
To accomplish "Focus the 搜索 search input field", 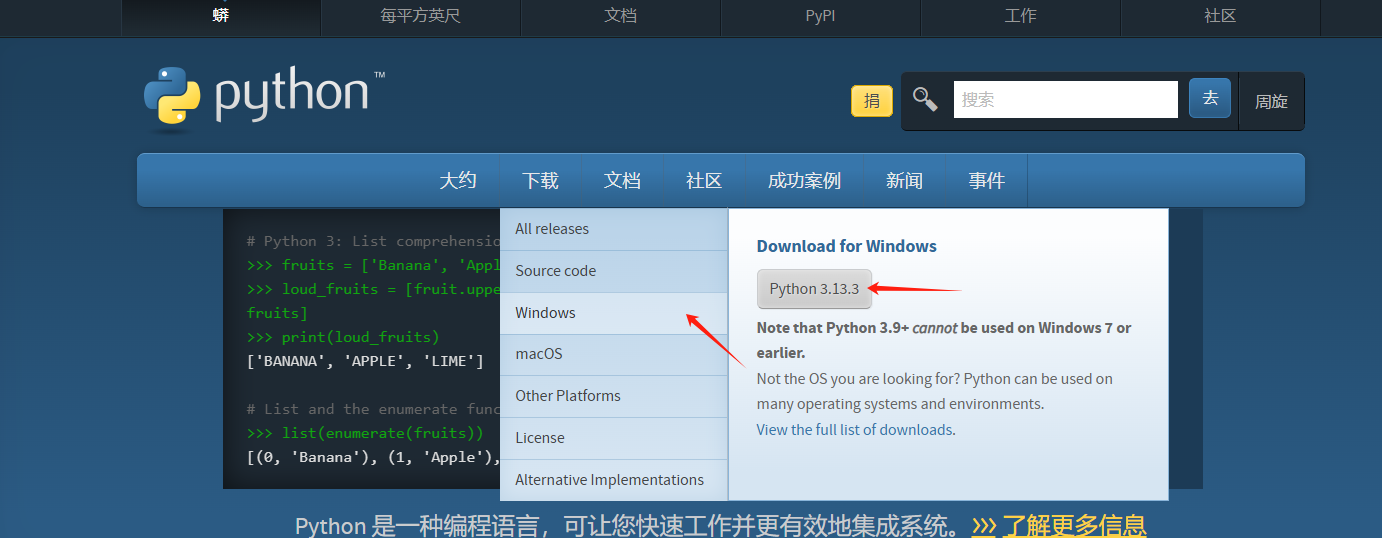I will tap(1066, 100).
